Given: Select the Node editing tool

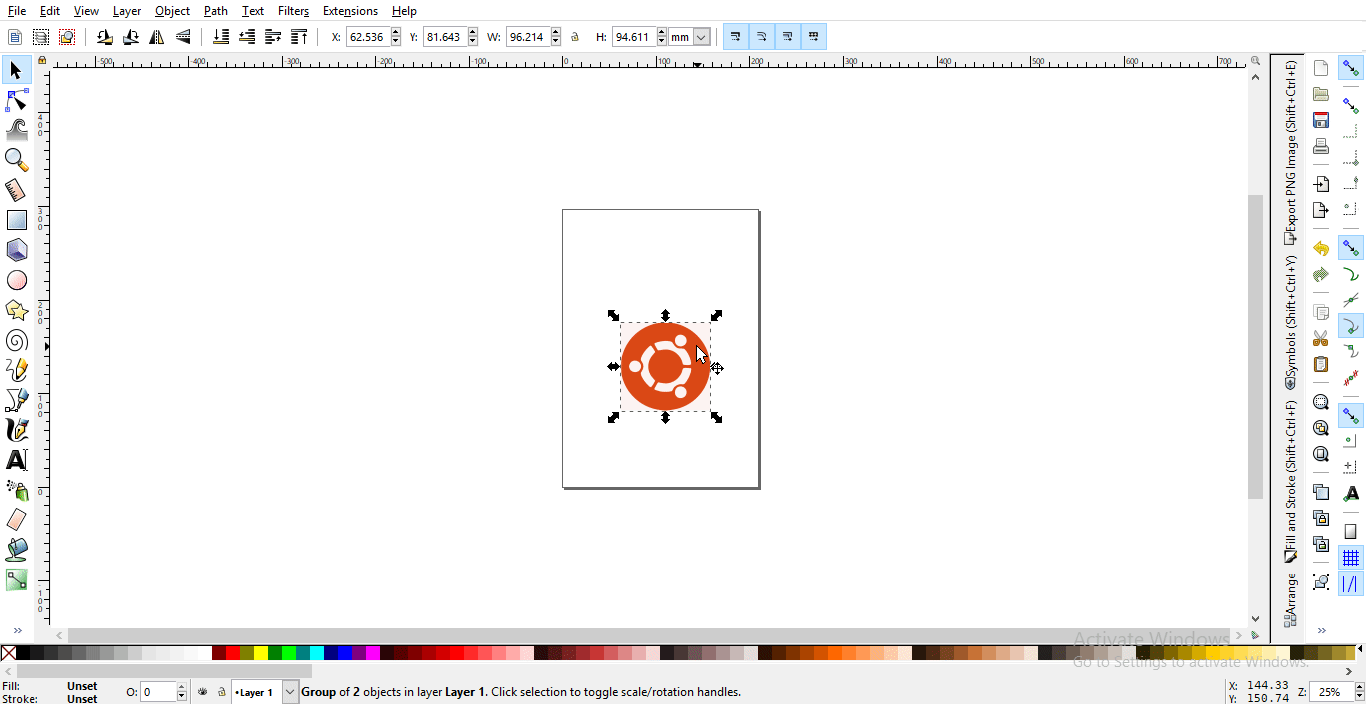Looking at the screenshot, I should click(x=16, y=100).
